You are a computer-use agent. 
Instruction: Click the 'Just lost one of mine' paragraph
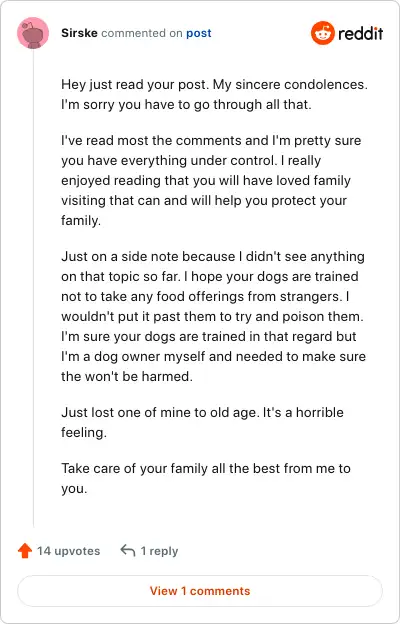(202, 422)
